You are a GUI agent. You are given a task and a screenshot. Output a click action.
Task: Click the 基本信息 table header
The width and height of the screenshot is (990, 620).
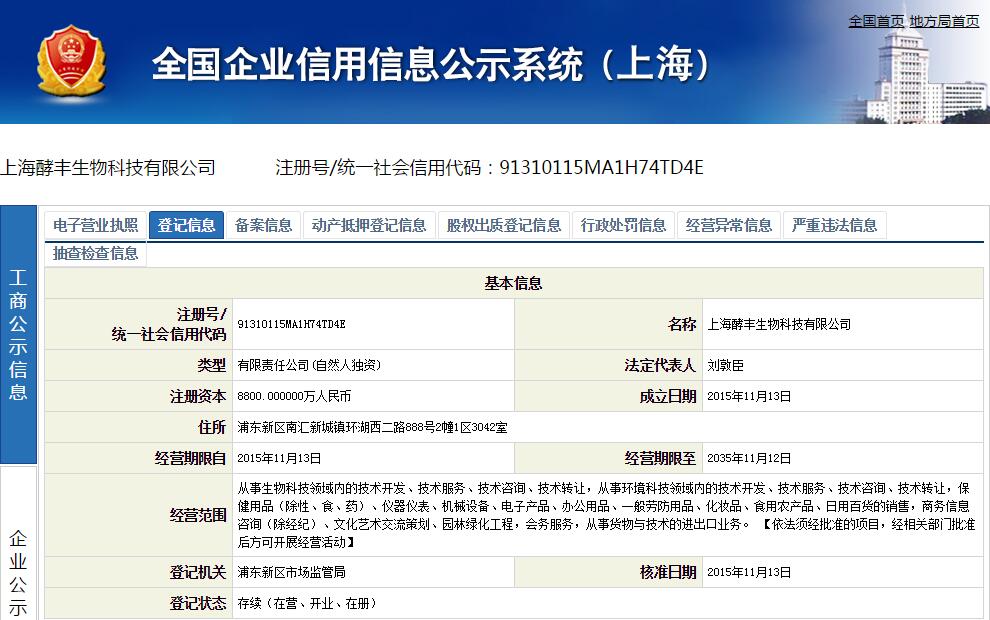tap(513, 283)
